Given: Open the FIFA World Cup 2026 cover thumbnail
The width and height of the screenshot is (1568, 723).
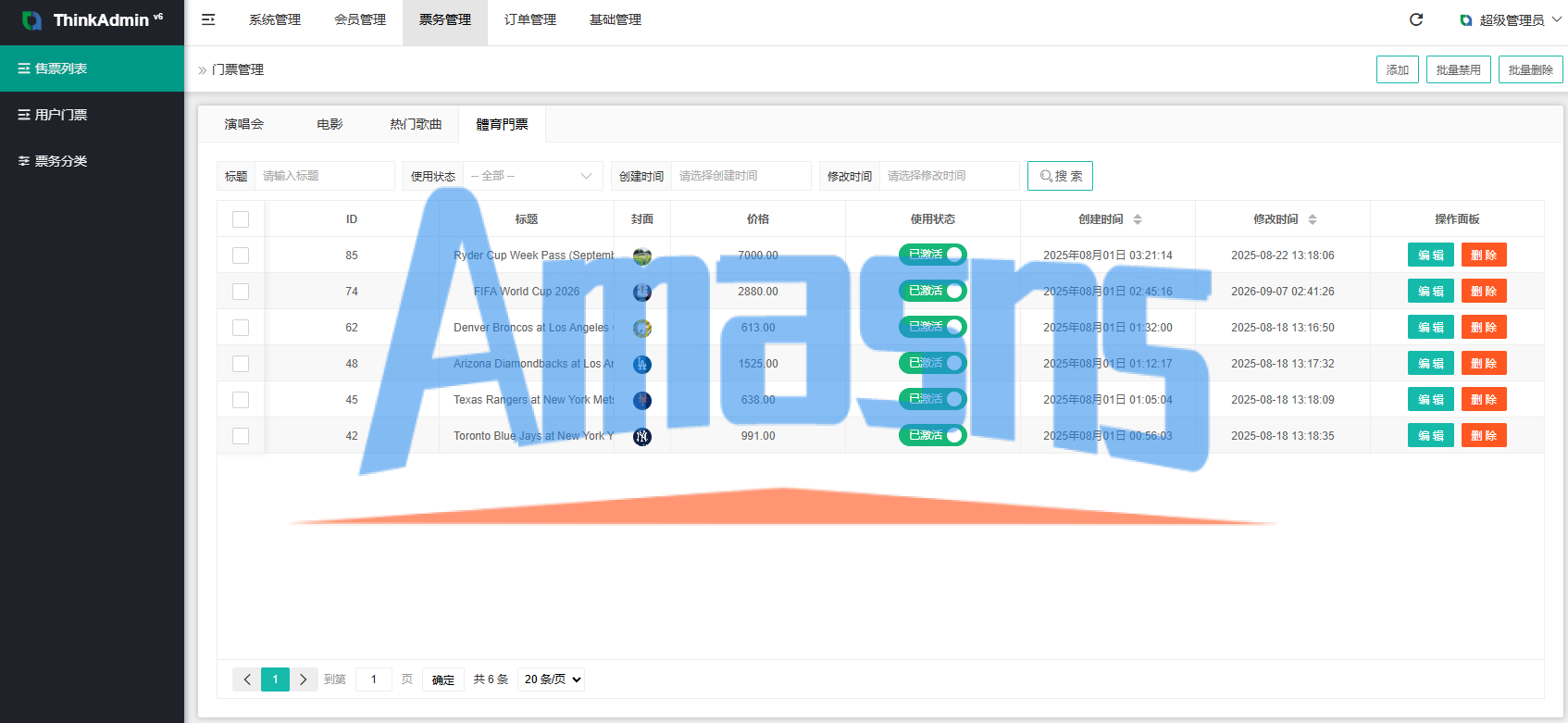Looking at the screenshot, I should click(642, 293).
